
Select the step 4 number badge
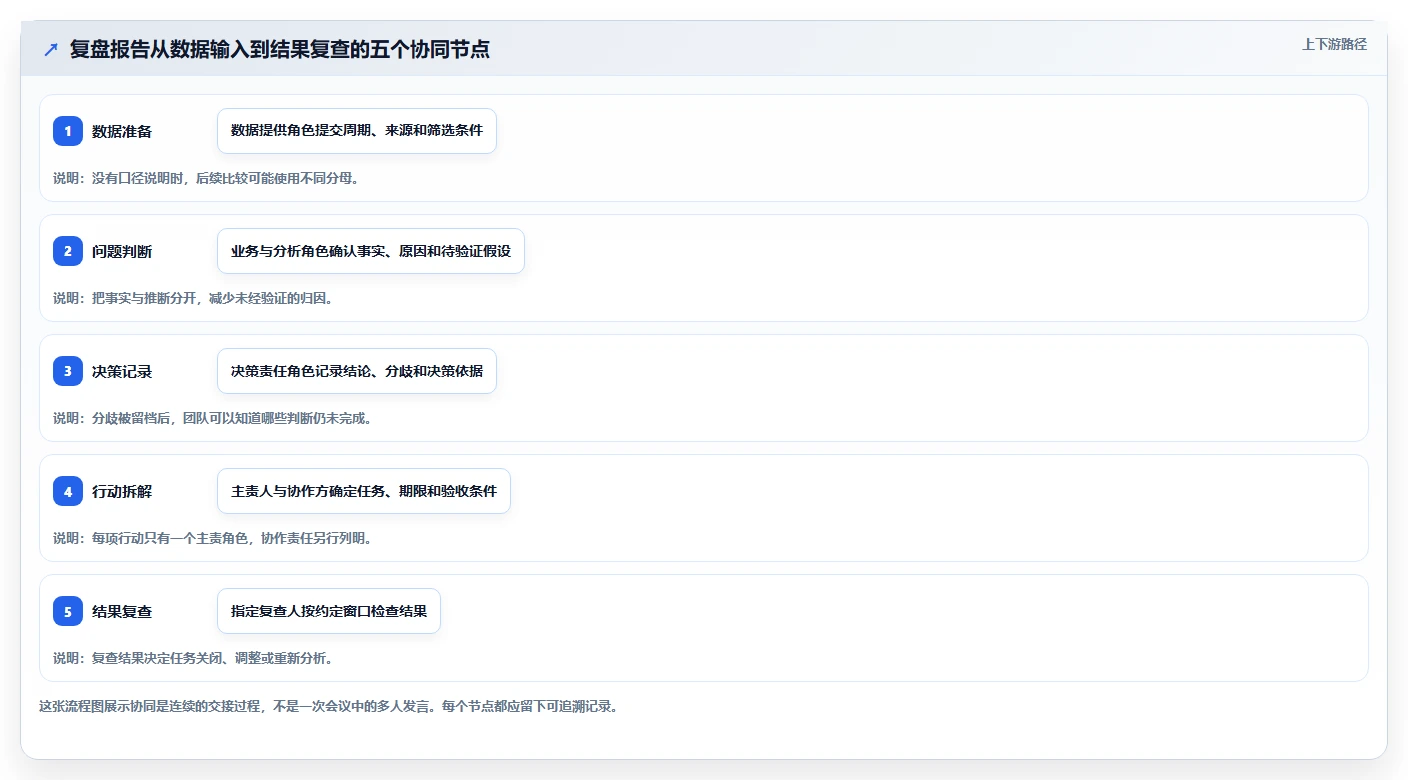click(x=68, y=491)
